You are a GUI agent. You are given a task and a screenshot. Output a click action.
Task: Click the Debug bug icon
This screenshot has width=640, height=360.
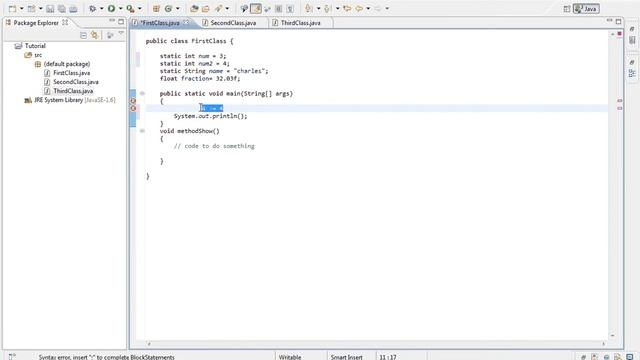click(93, 9)
